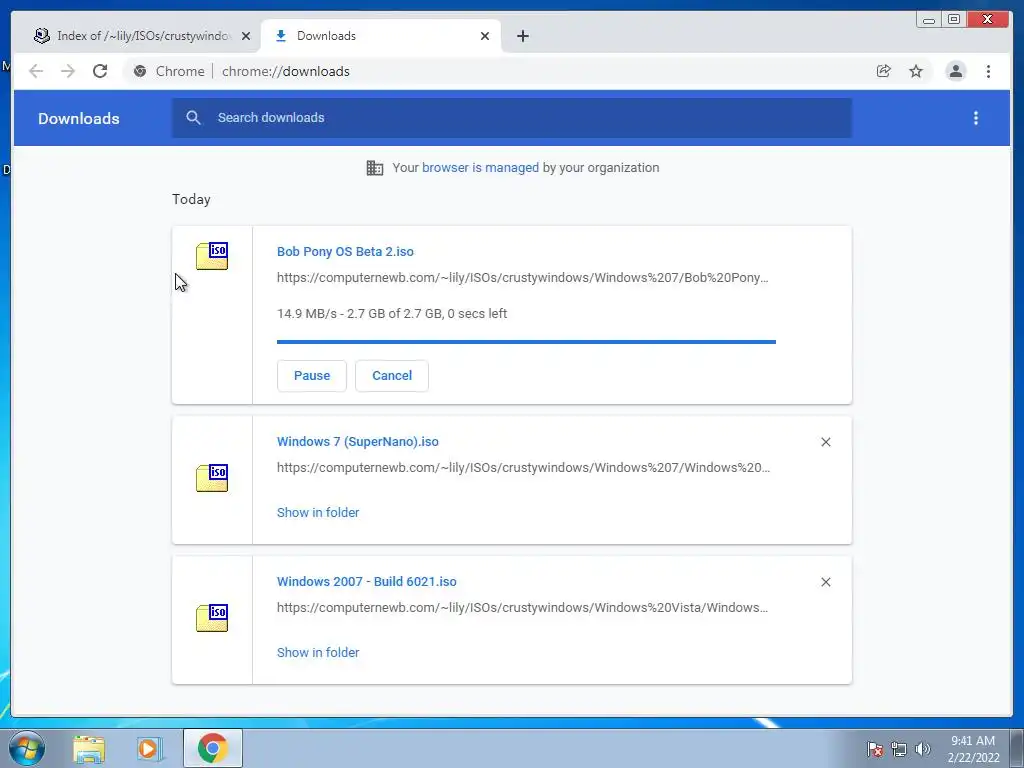The height and width of the screenshot is (768, 1024).
Task: Remove Windows 7 SuperNano from the list
Action: coord(825,442)
